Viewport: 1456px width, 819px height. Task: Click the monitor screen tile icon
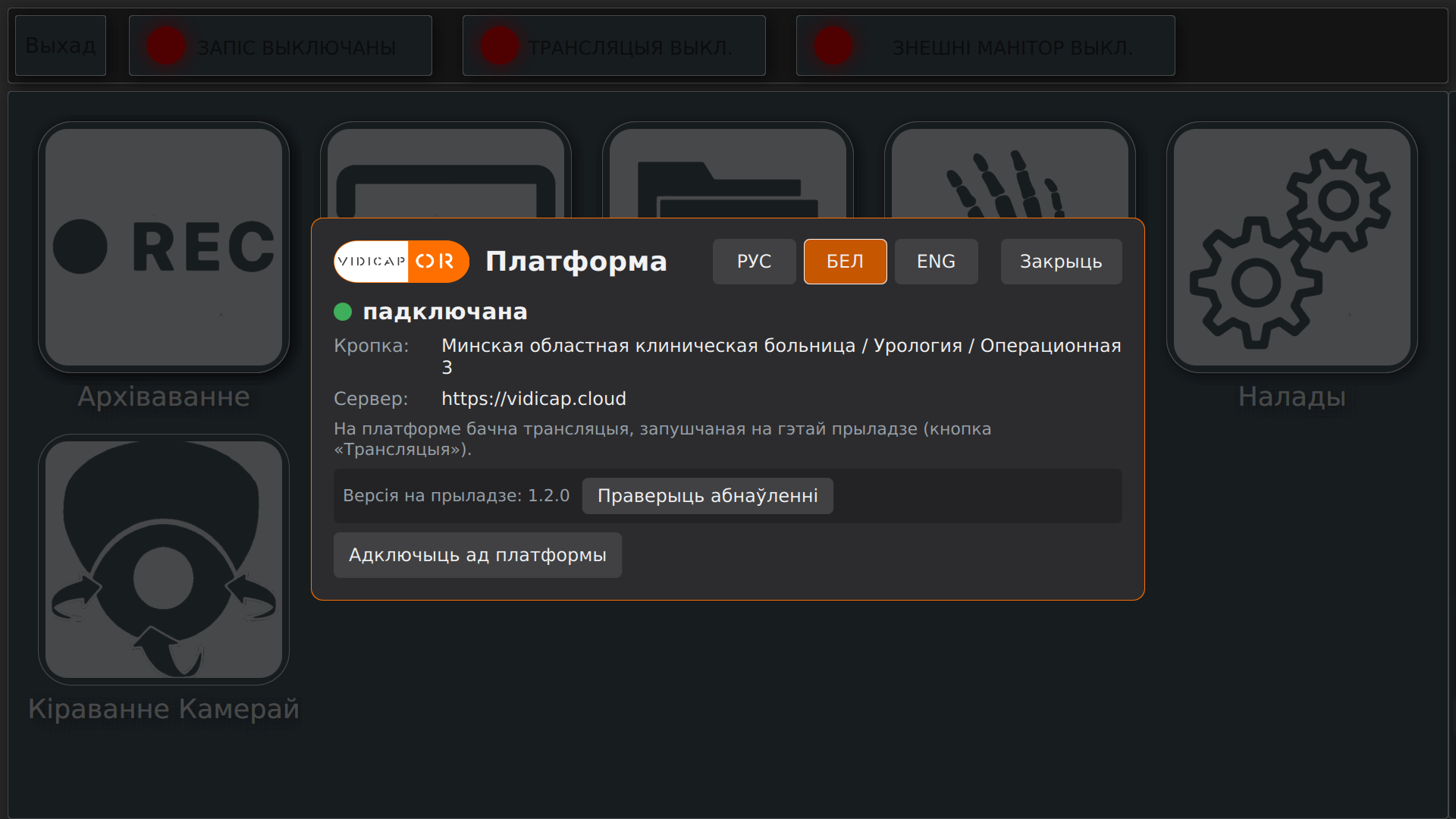tap(446, 171)
